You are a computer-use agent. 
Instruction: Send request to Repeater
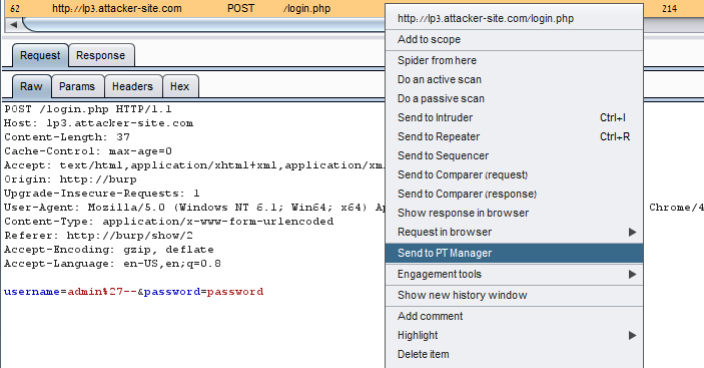[x=514, y=137]
